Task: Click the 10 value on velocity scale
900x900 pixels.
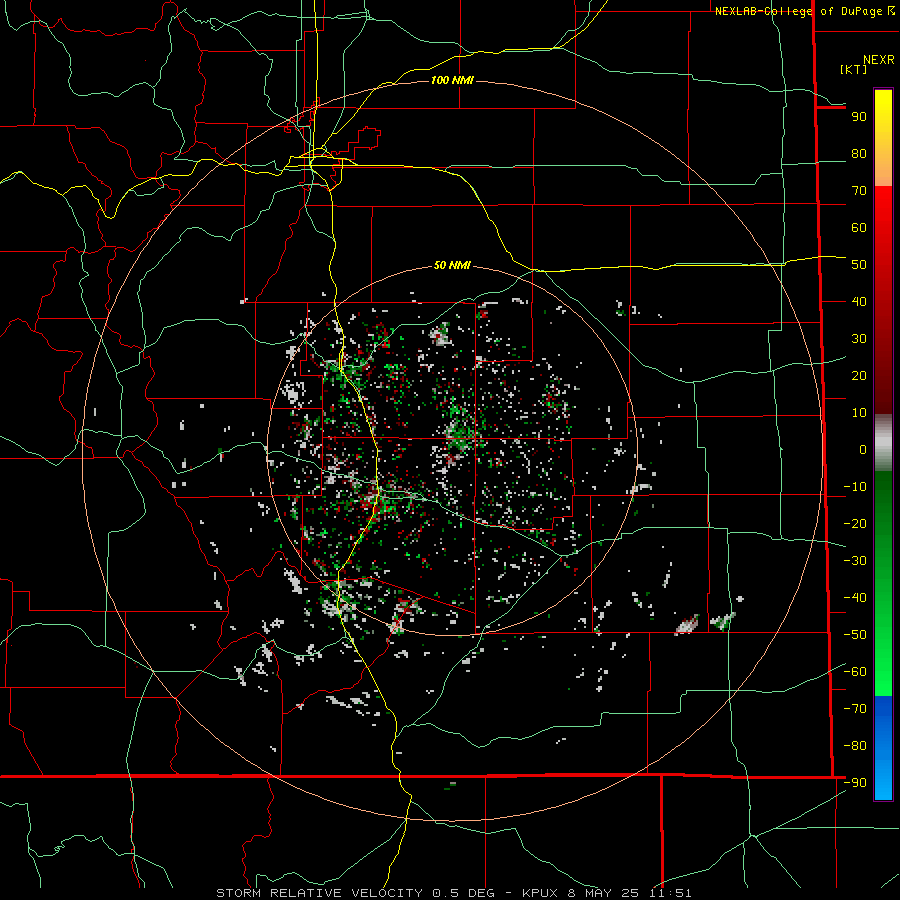Action: tap(859, 413)
